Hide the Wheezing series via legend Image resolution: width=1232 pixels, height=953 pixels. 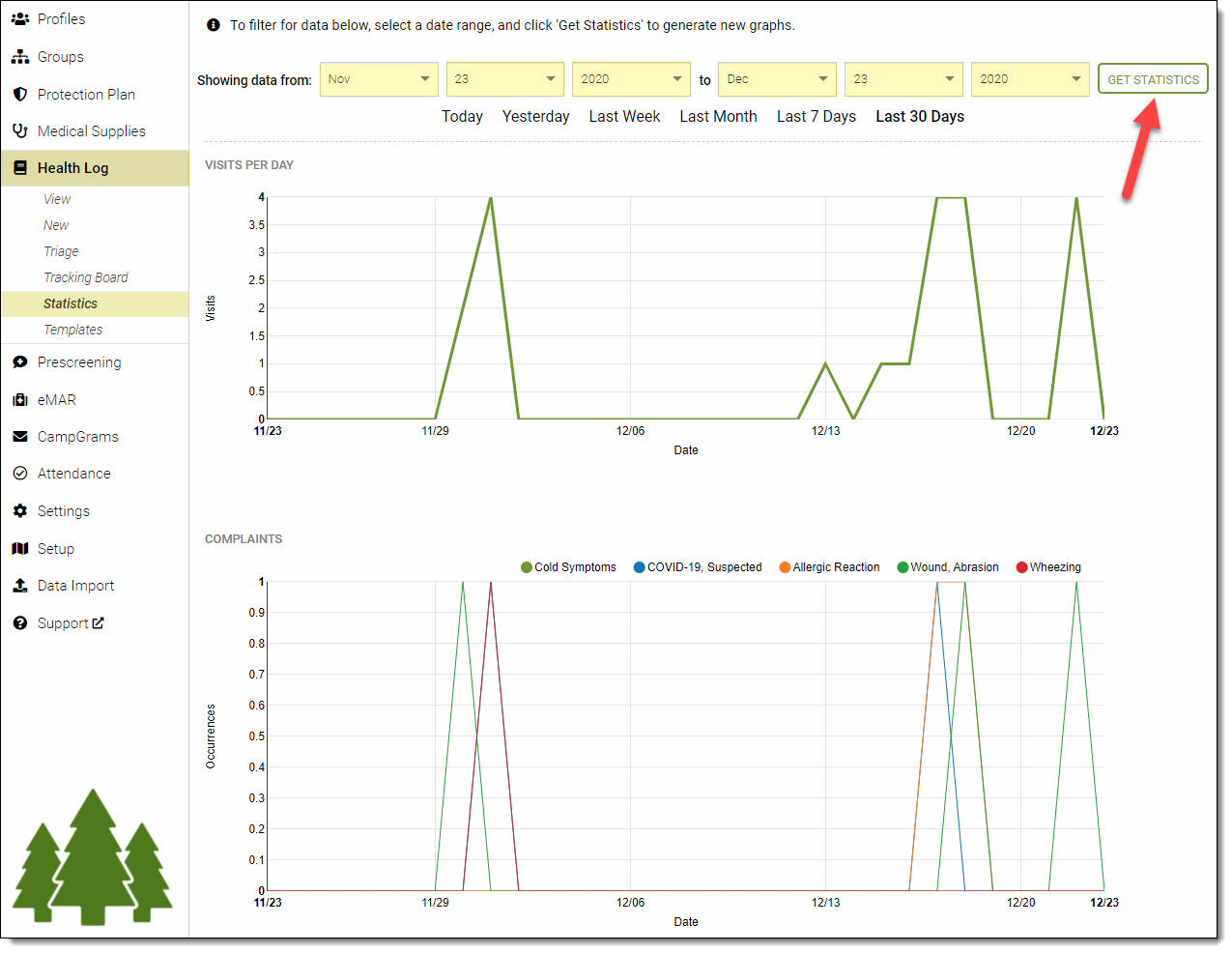pos(1048,567)
